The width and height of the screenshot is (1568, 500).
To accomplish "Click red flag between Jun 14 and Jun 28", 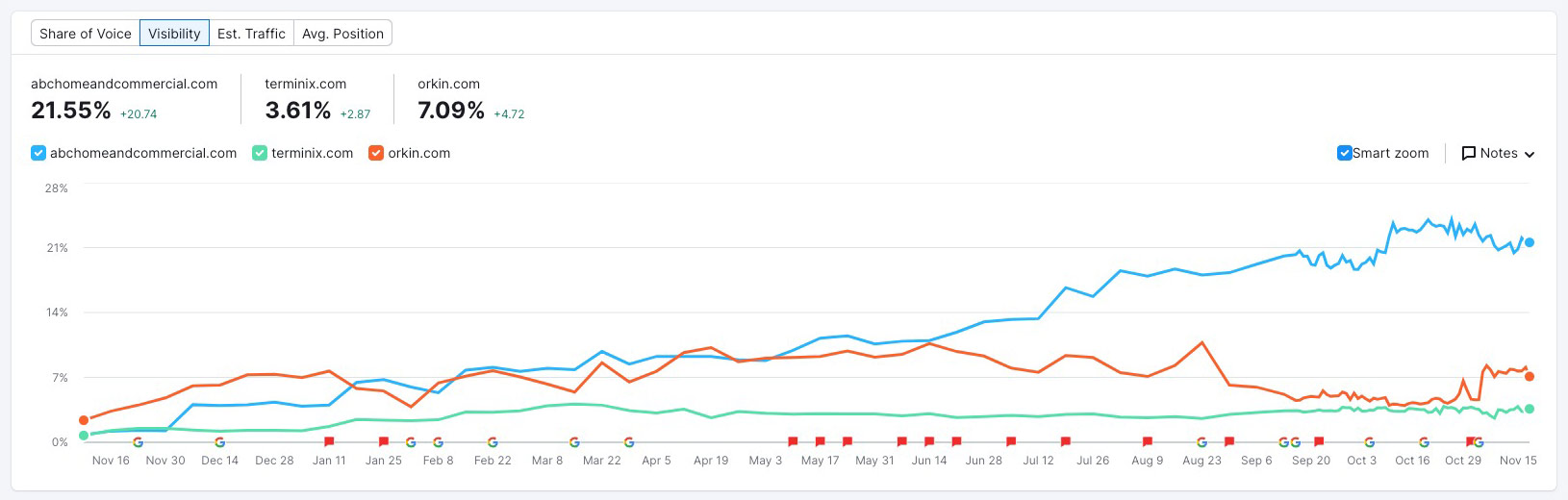I will (956, 441).
